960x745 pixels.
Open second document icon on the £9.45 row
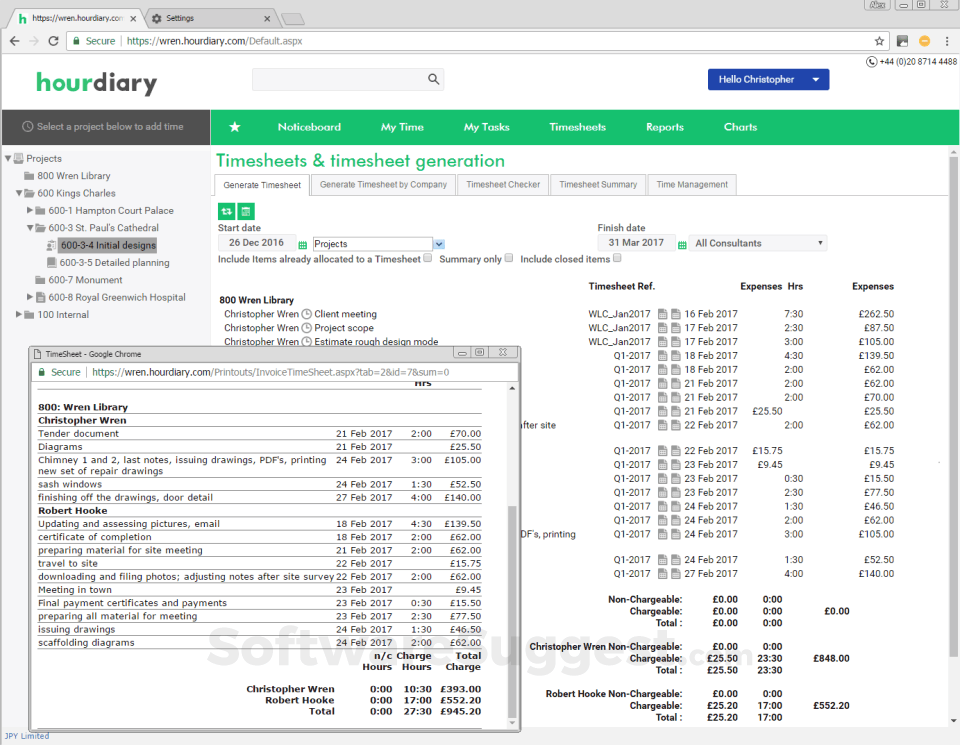[675, 465]
